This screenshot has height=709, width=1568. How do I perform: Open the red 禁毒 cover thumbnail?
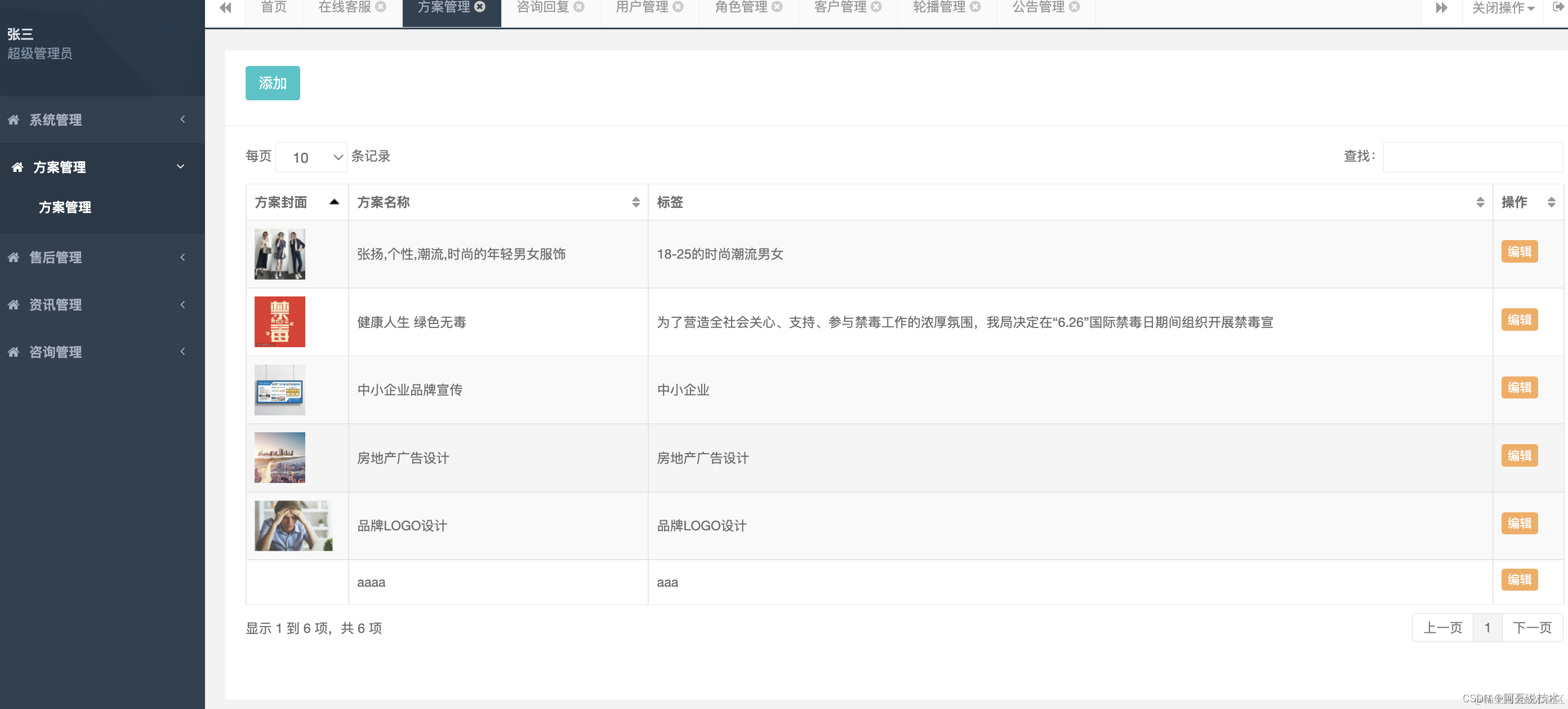(x=279, y=322)
